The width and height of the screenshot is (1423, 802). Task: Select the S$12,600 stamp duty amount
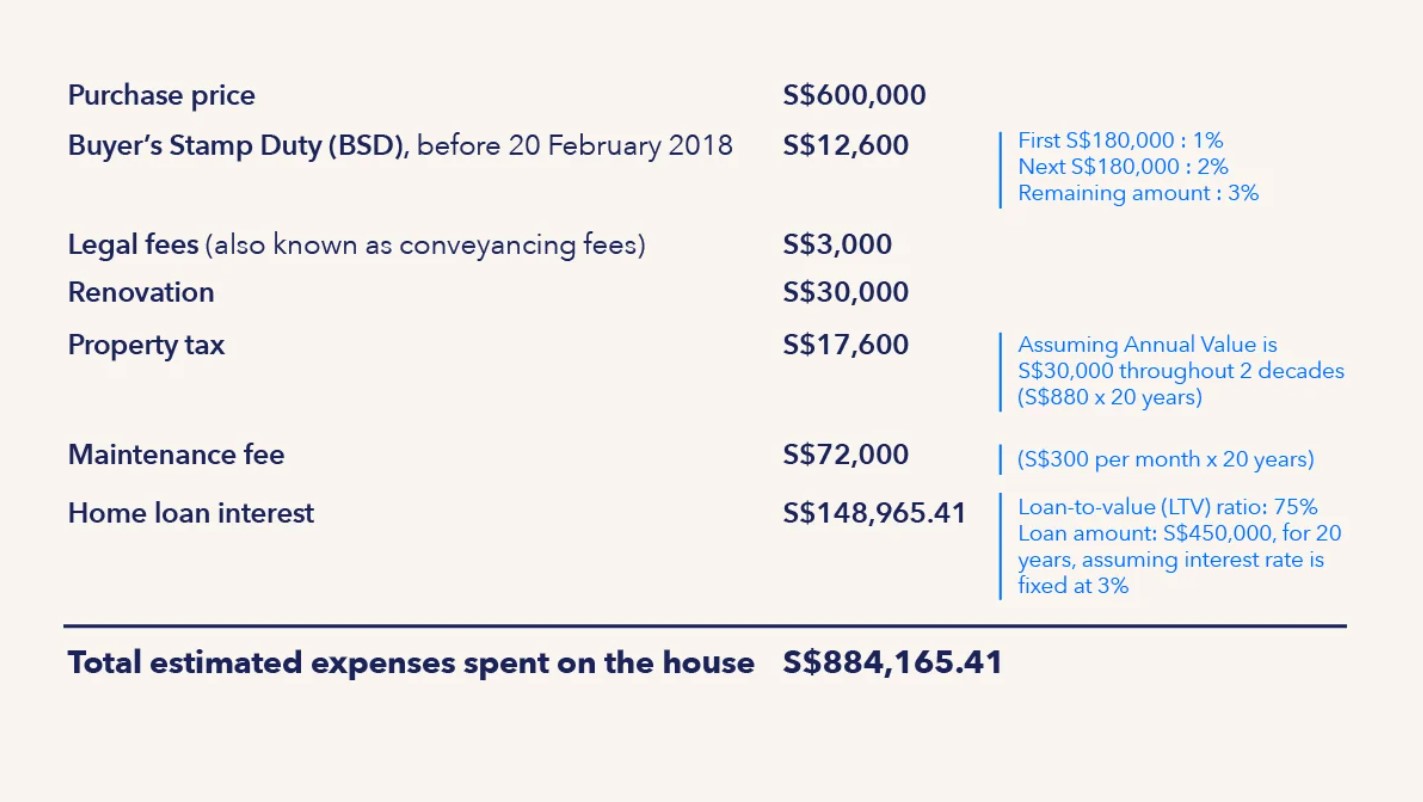pyautogui.click(x=845, y=146)
